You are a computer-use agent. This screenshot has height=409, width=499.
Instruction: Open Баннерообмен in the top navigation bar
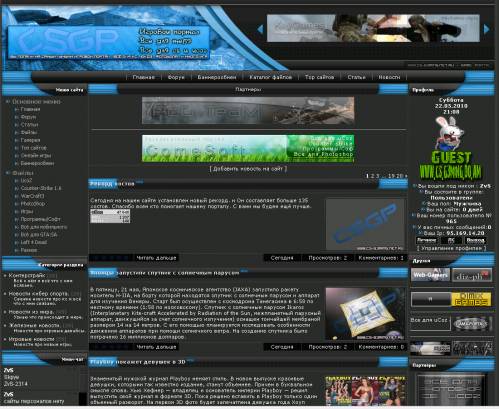[x=217, y=77]
